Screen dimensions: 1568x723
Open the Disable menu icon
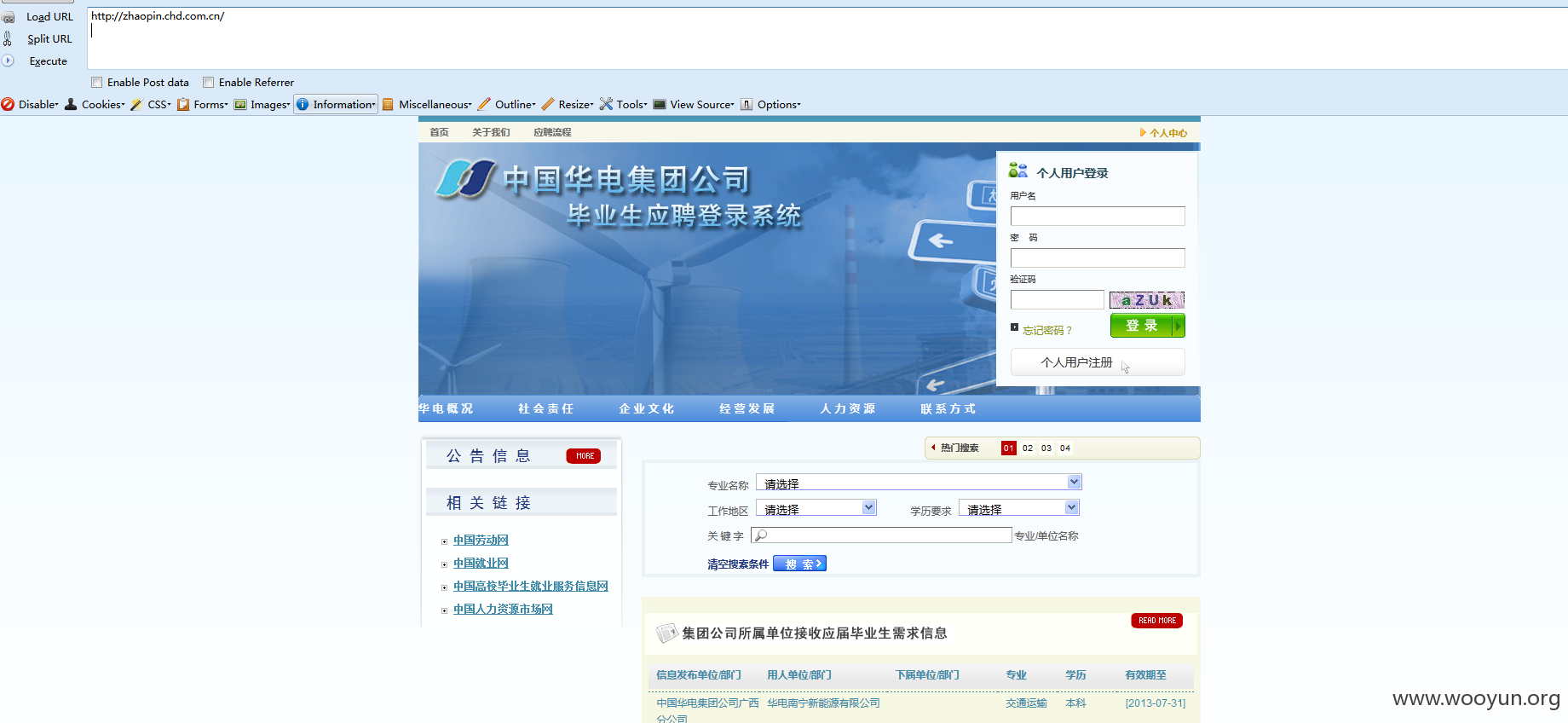point(8,104)
